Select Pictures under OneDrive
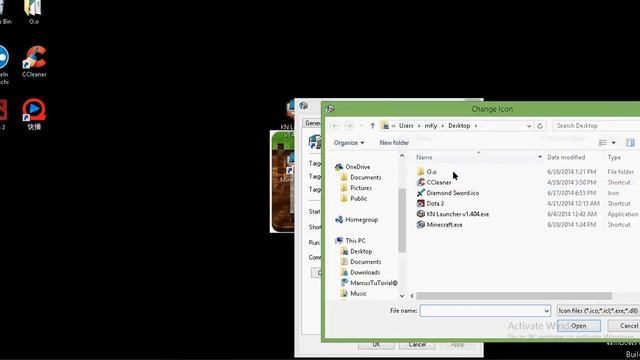Screen dimensions: 640x360 point(361,188)
